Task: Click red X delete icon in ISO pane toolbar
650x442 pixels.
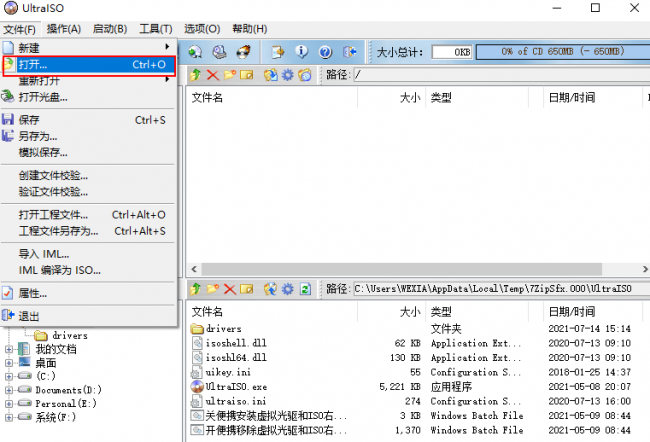Action: click(213, 75)
